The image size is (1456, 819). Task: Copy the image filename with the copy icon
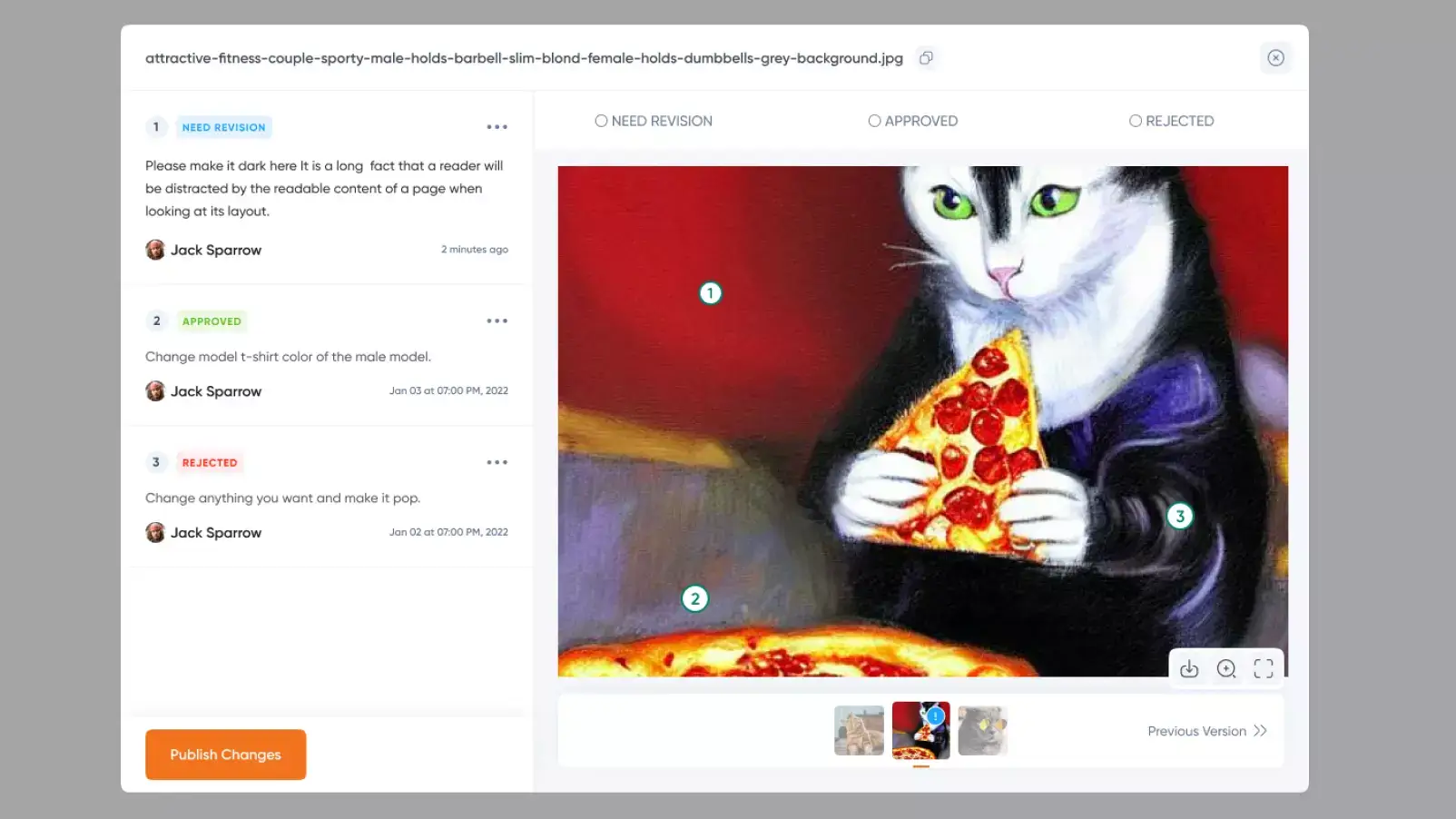[926, 58]
